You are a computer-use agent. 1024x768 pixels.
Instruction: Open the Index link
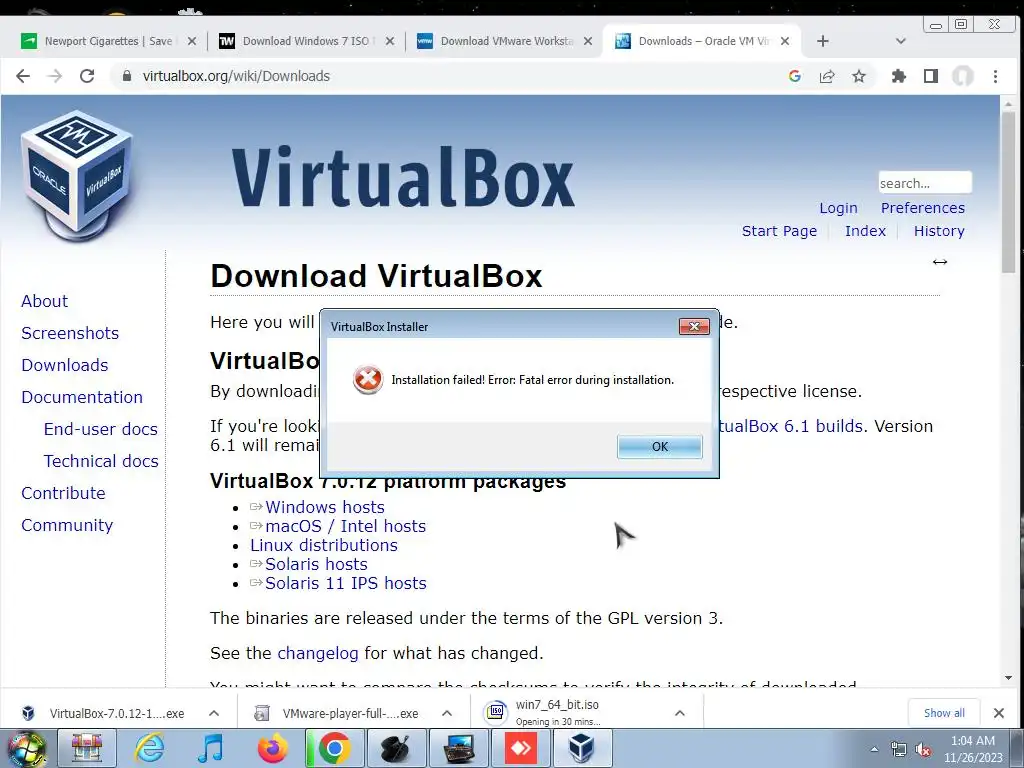[x=865, y=231]
